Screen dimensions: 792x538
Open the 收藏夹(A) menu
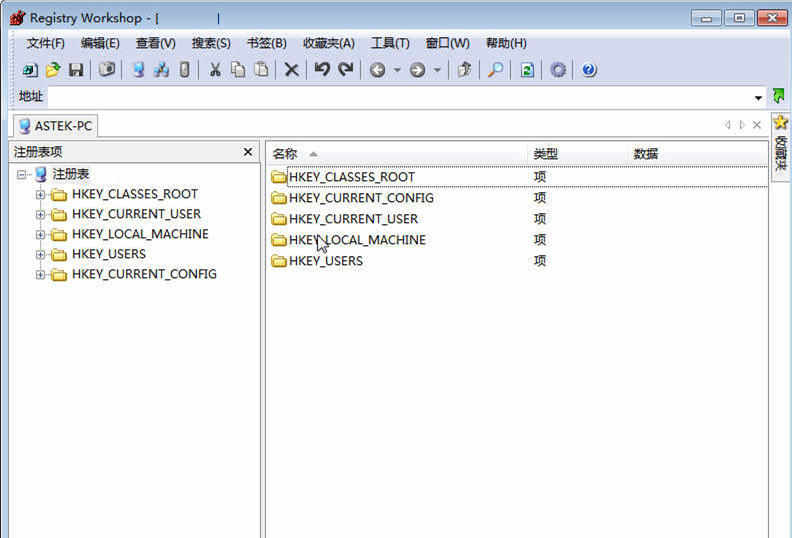pos(329,43)
